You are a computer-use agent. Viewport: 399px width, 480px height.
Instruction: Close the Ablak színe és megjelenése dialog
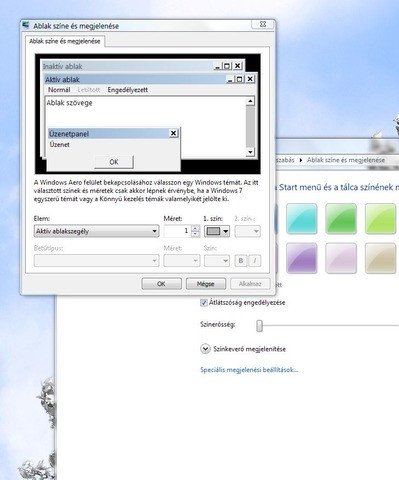263,24
